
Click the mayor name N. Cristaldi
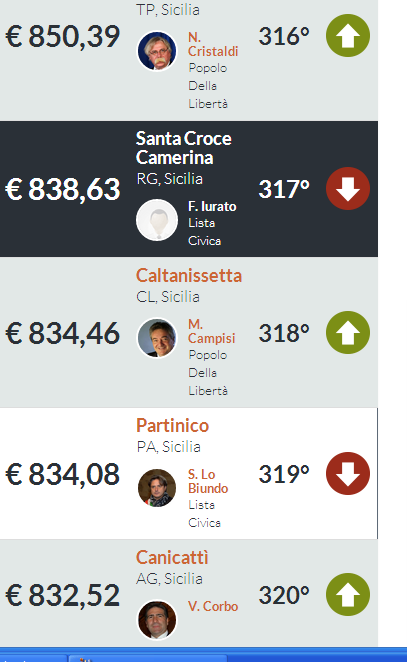point(213,44)
